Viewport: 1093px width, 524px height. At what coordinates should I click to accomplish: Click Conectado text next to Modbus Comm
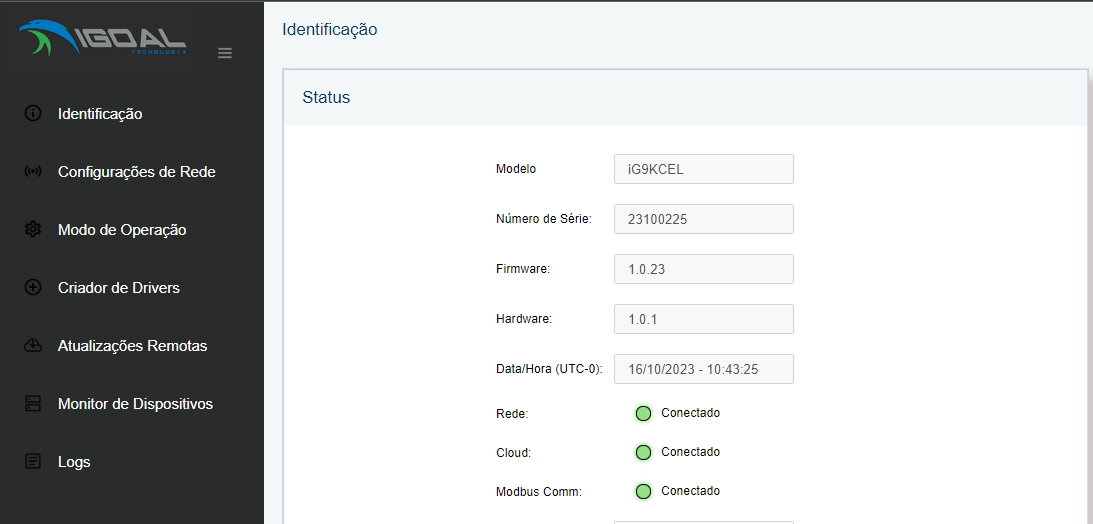690,491
